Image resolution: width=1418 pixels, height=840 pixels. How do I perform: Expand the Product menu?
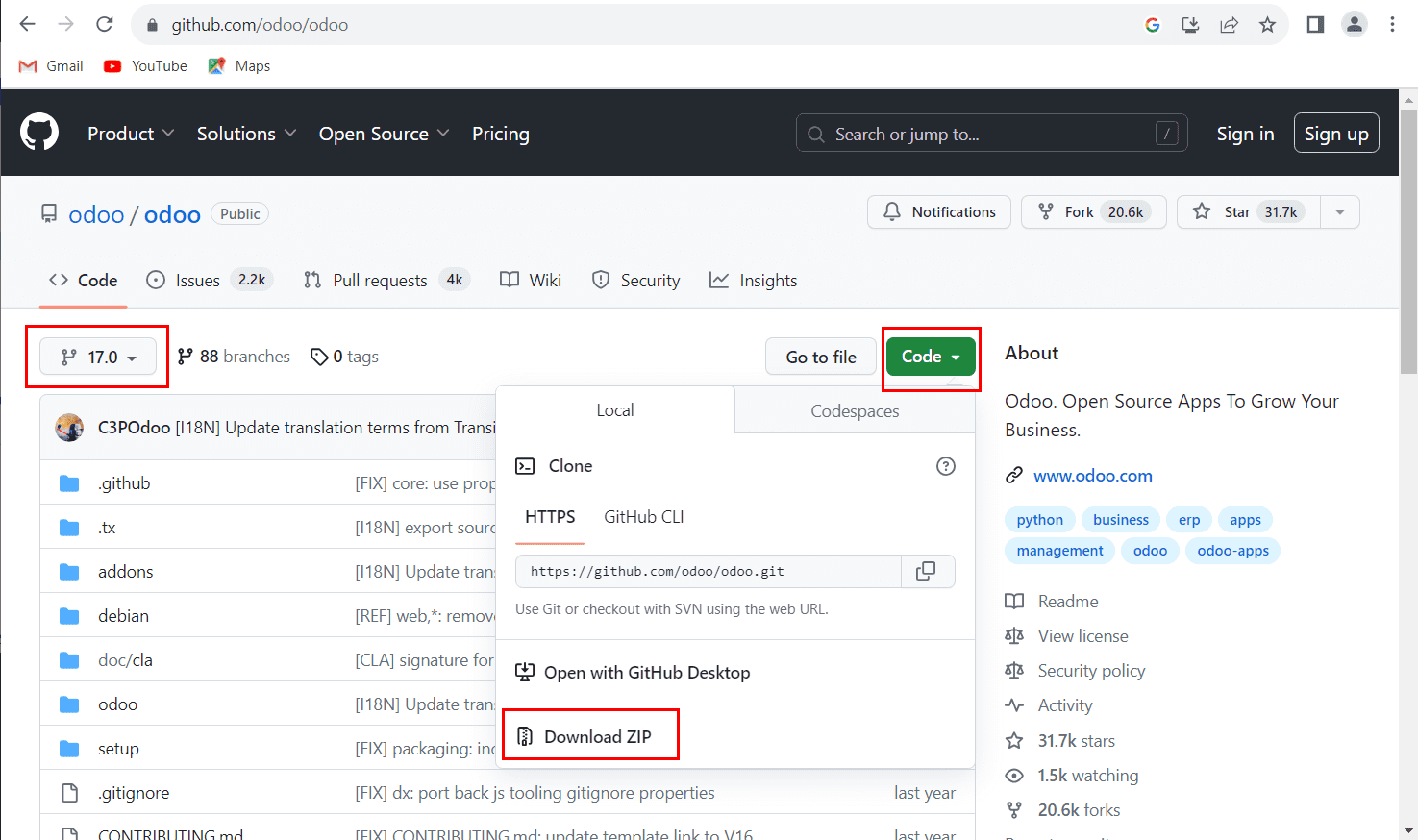[x=131, y=134]
